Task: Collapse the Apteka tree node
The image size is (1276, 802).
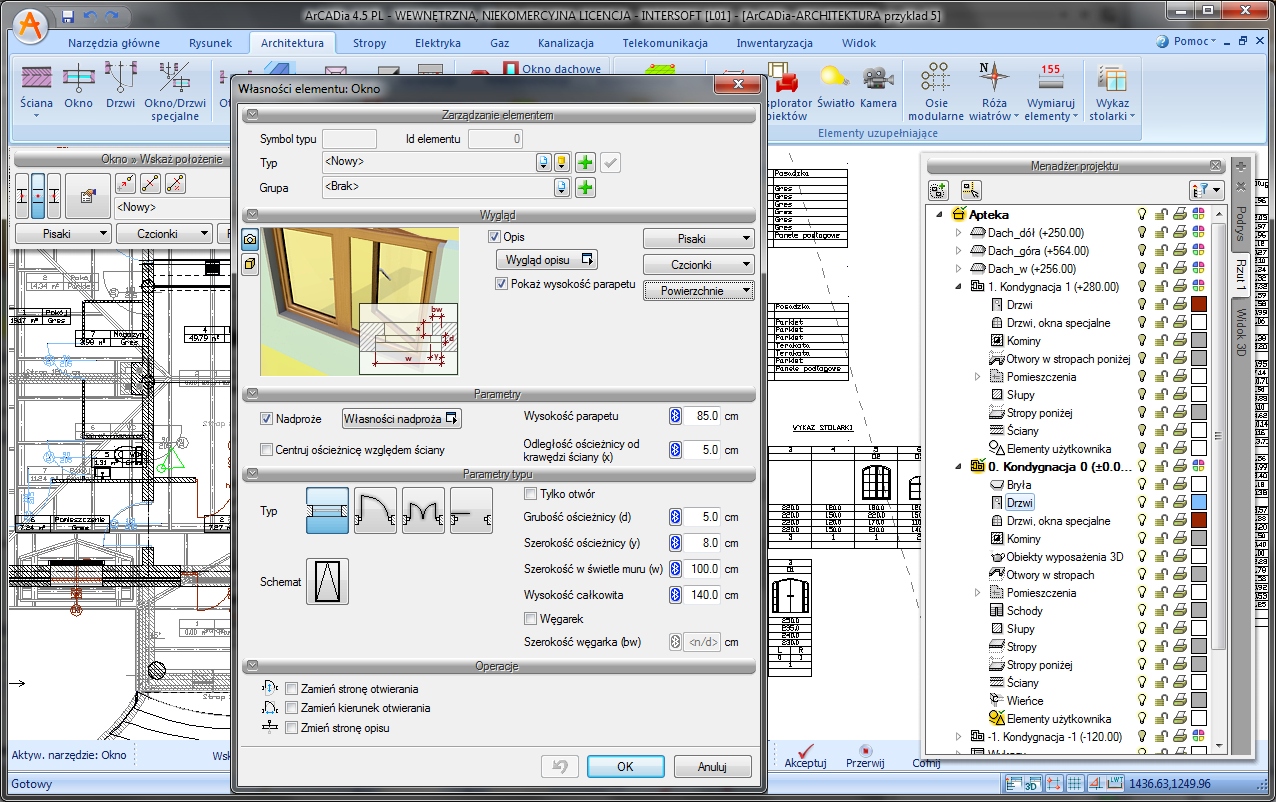Action: click(941, 215)
